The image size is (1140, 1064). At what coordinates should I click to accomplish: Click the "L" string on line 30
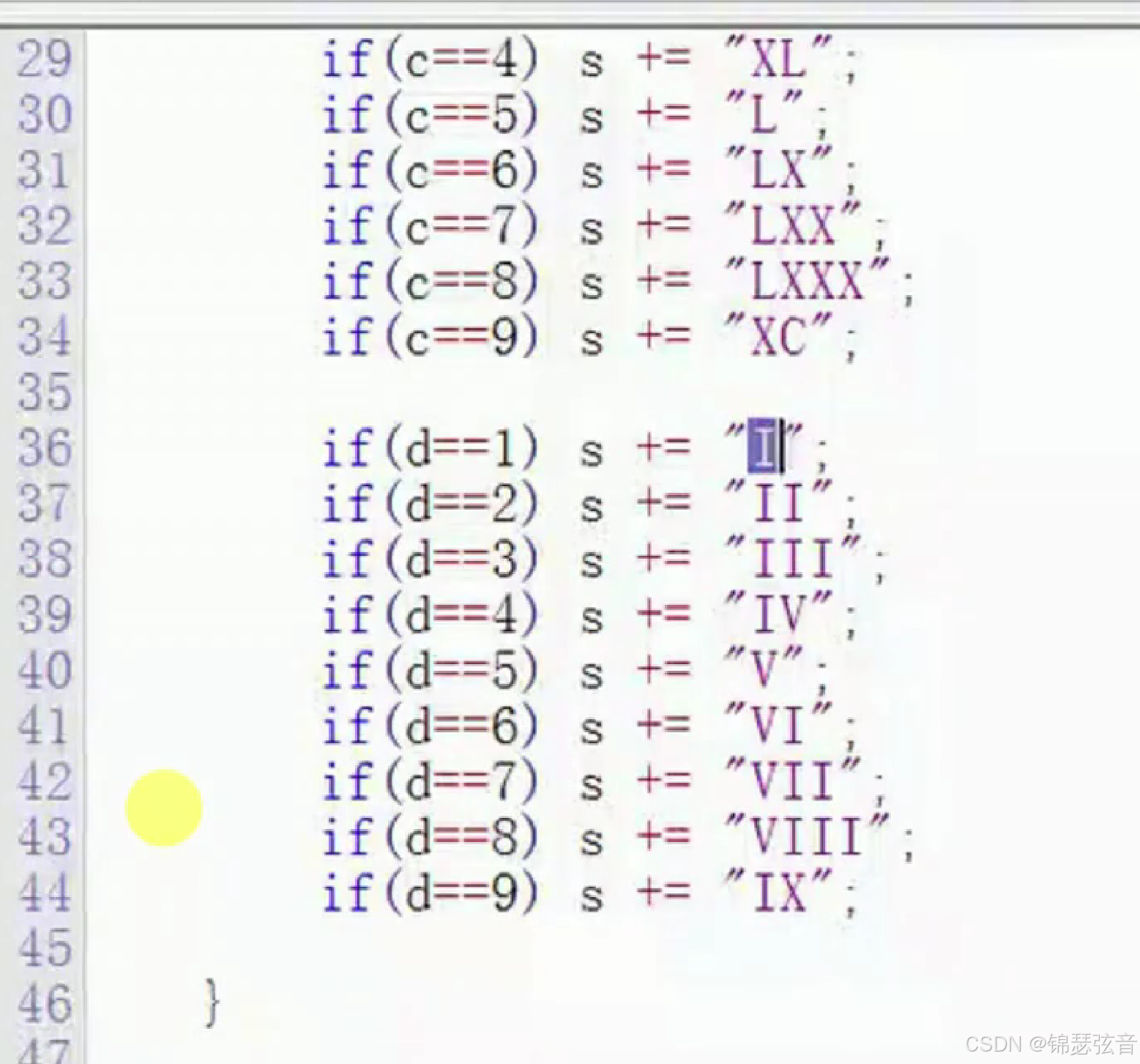(x=764, y=114)
